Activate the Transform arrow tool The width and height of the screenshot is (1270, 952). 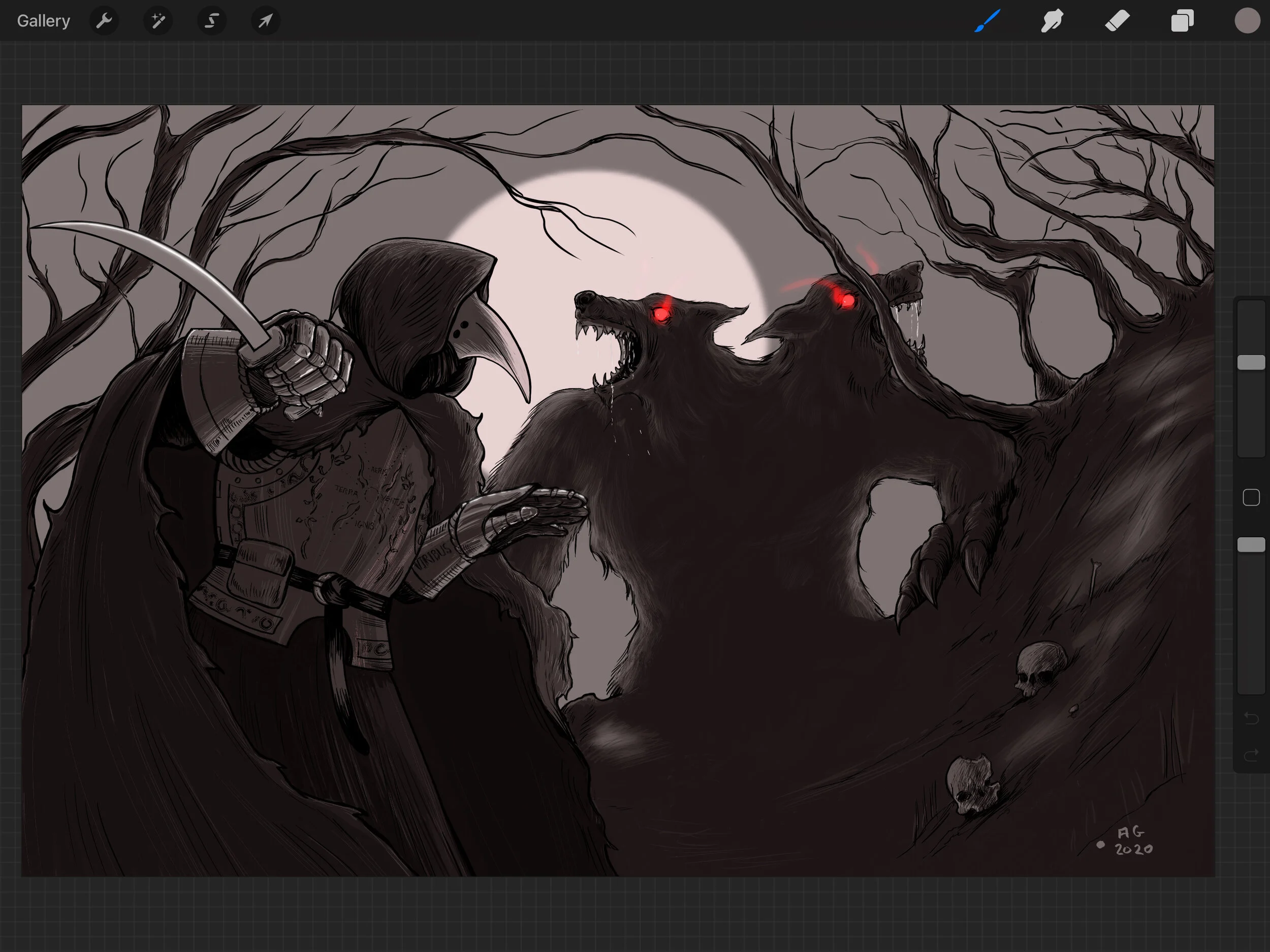(x=265, y=21)
